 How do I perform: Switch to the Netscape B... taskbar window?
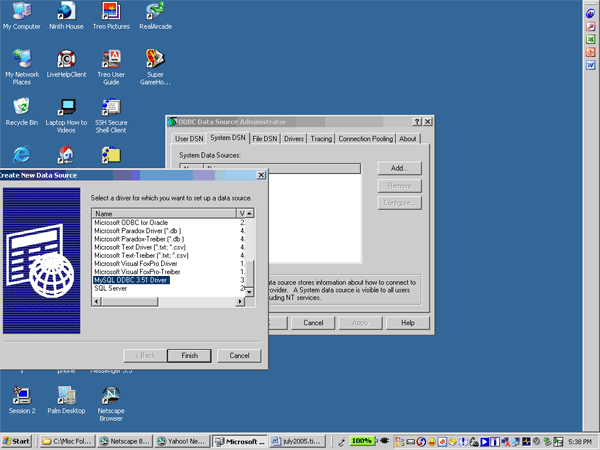click(x=125, y=441)
